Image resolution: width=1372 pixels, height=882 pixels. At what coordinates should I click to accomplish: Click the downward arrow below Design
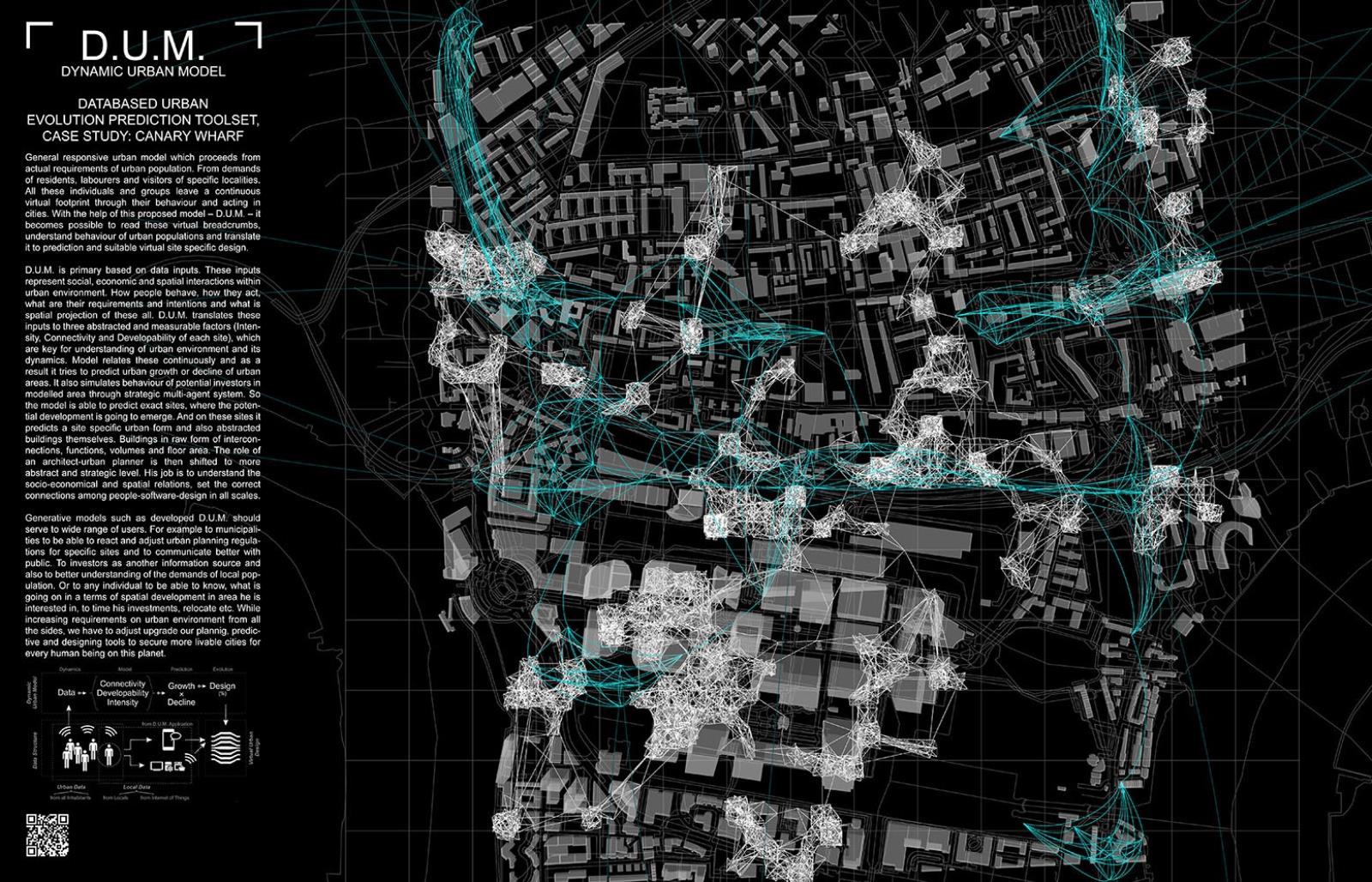tap(226, 715)
